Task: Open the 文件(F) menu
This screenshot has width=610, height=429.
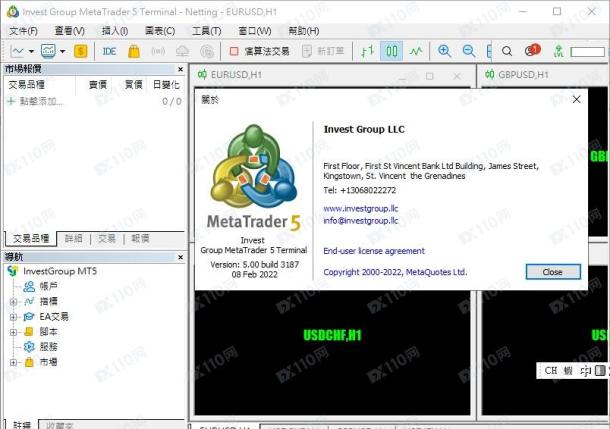Action: (23, 31)
